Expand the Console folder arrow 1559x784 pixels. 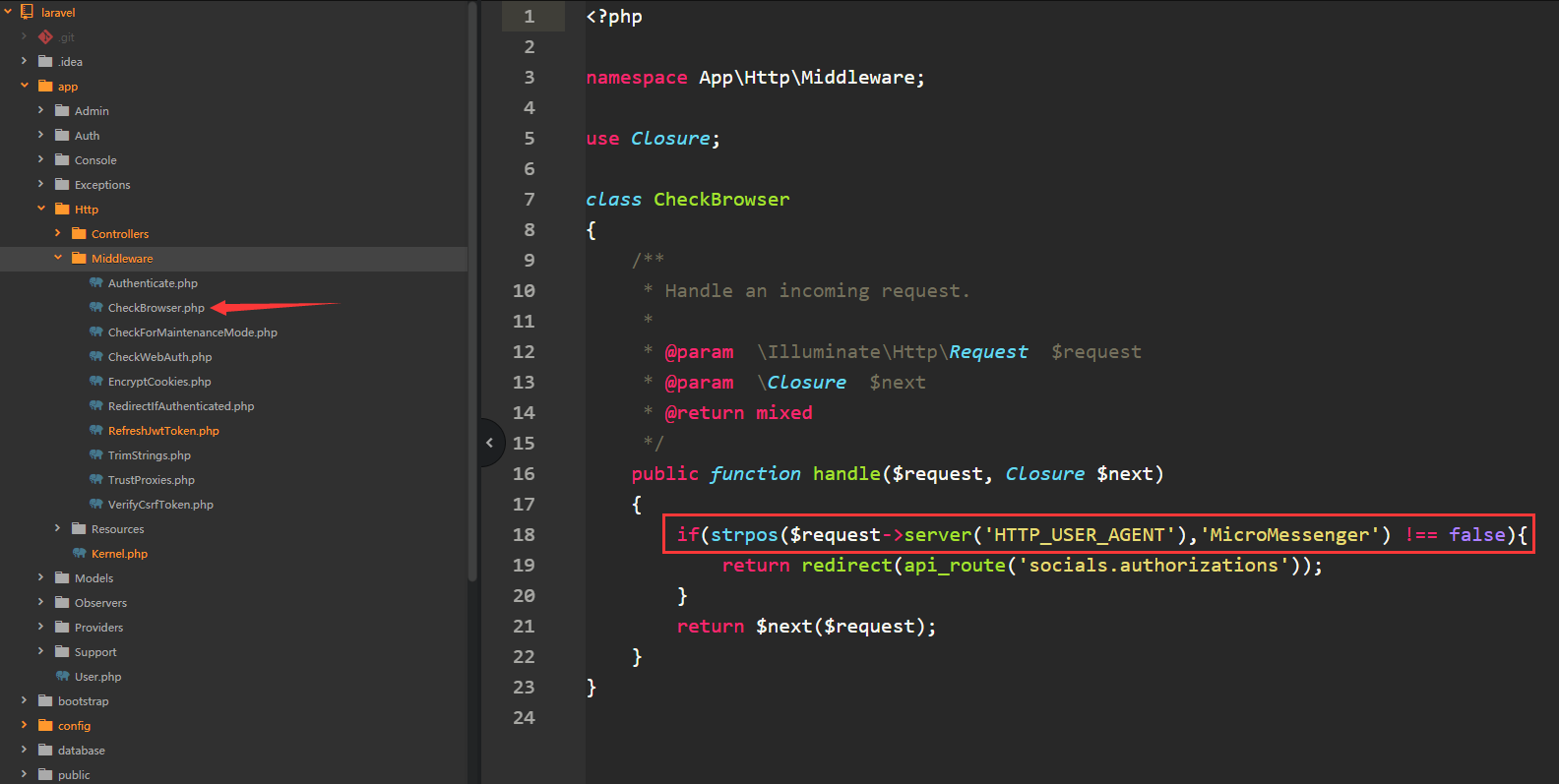point(41,159)
